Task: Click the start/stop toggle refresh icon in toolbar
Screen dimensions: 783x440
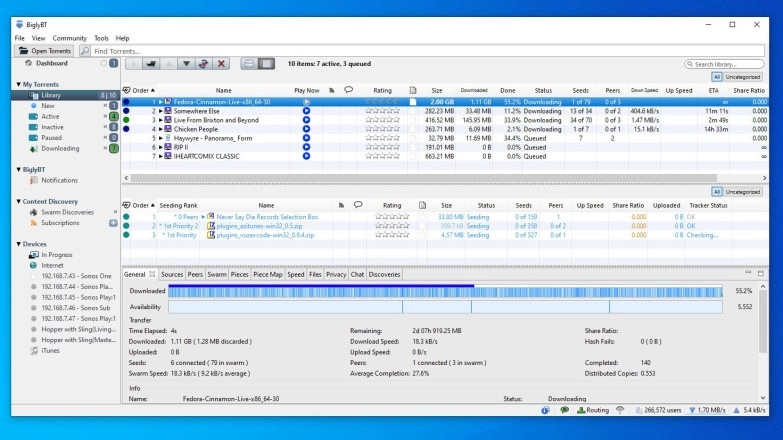Action: tap(203, 63)
